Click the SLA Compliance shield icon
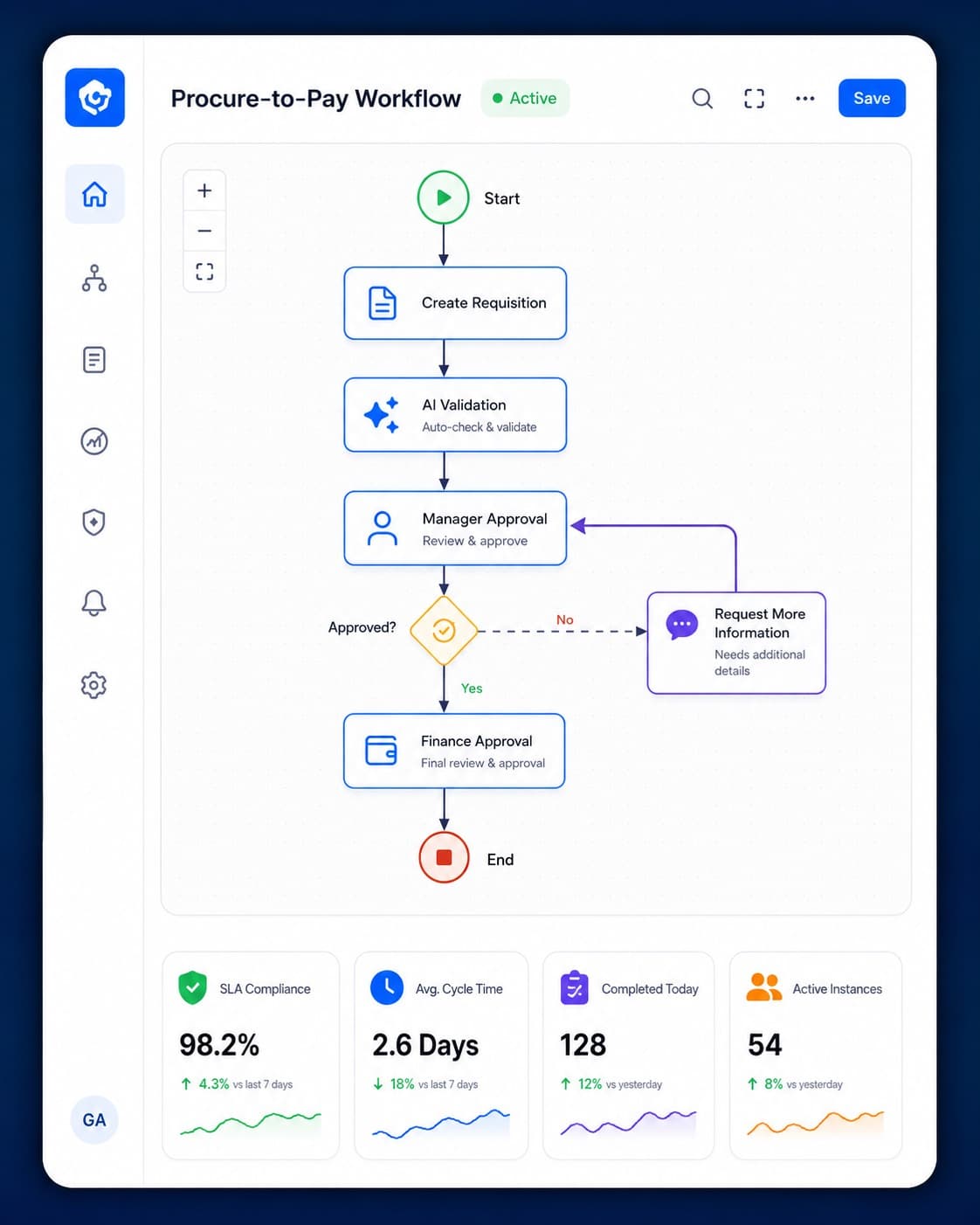 pyautogui.click(x=192, y=988)
